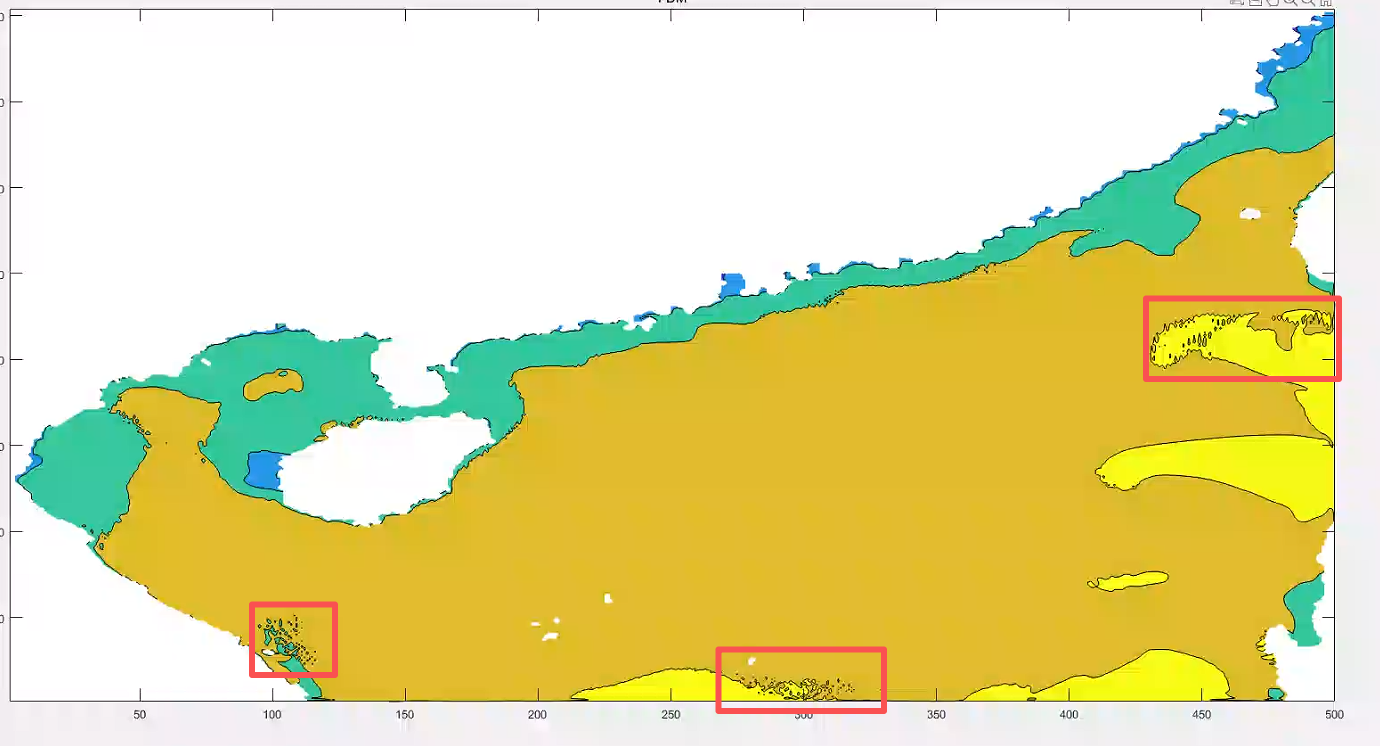Click the x-axis tick label 50
This screenshot has height=746, width=1380.
pyautogui.click(x=140, y=715)
